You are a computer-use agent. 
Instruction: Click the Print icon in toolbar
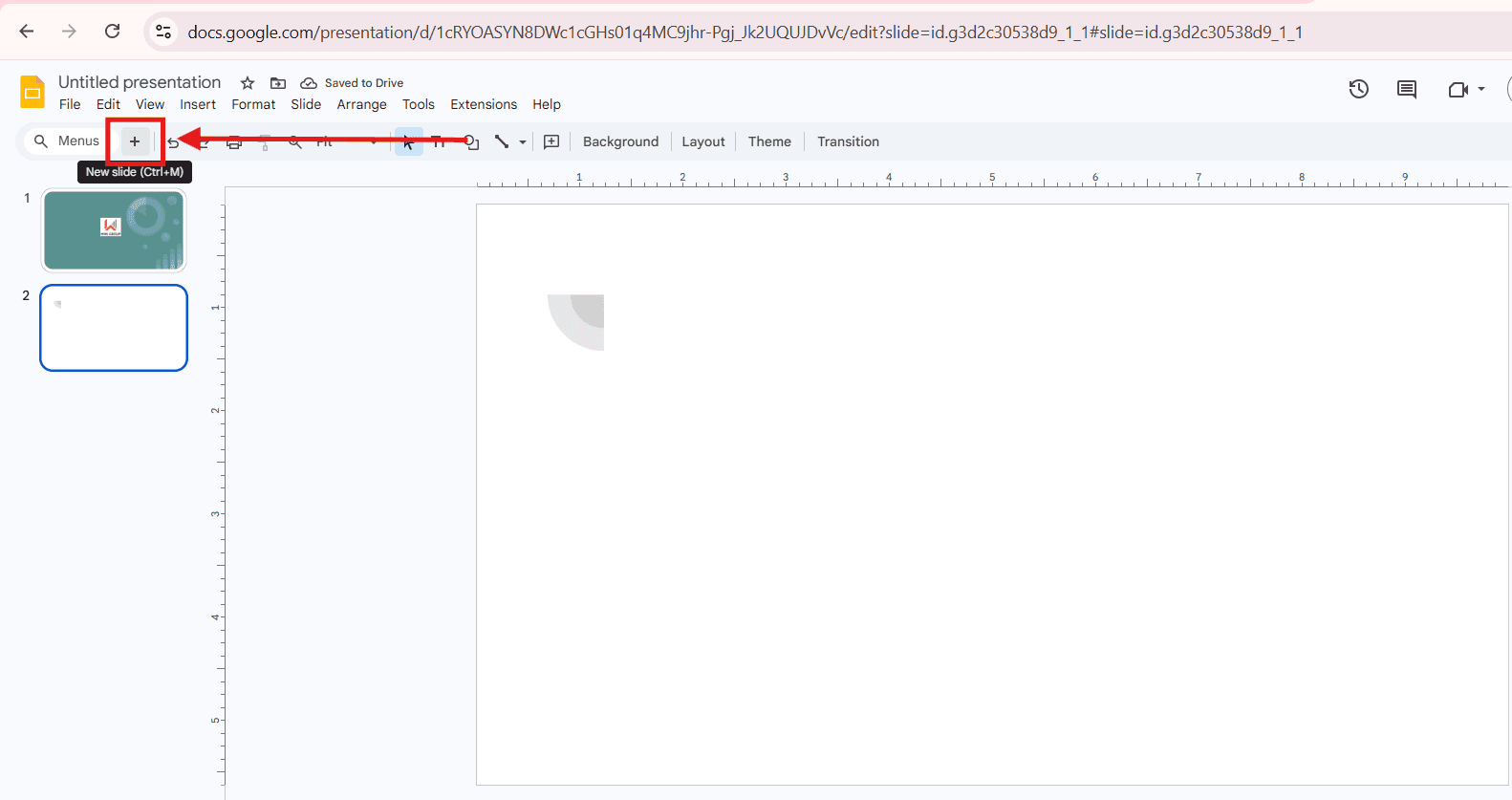pos(234,142)
